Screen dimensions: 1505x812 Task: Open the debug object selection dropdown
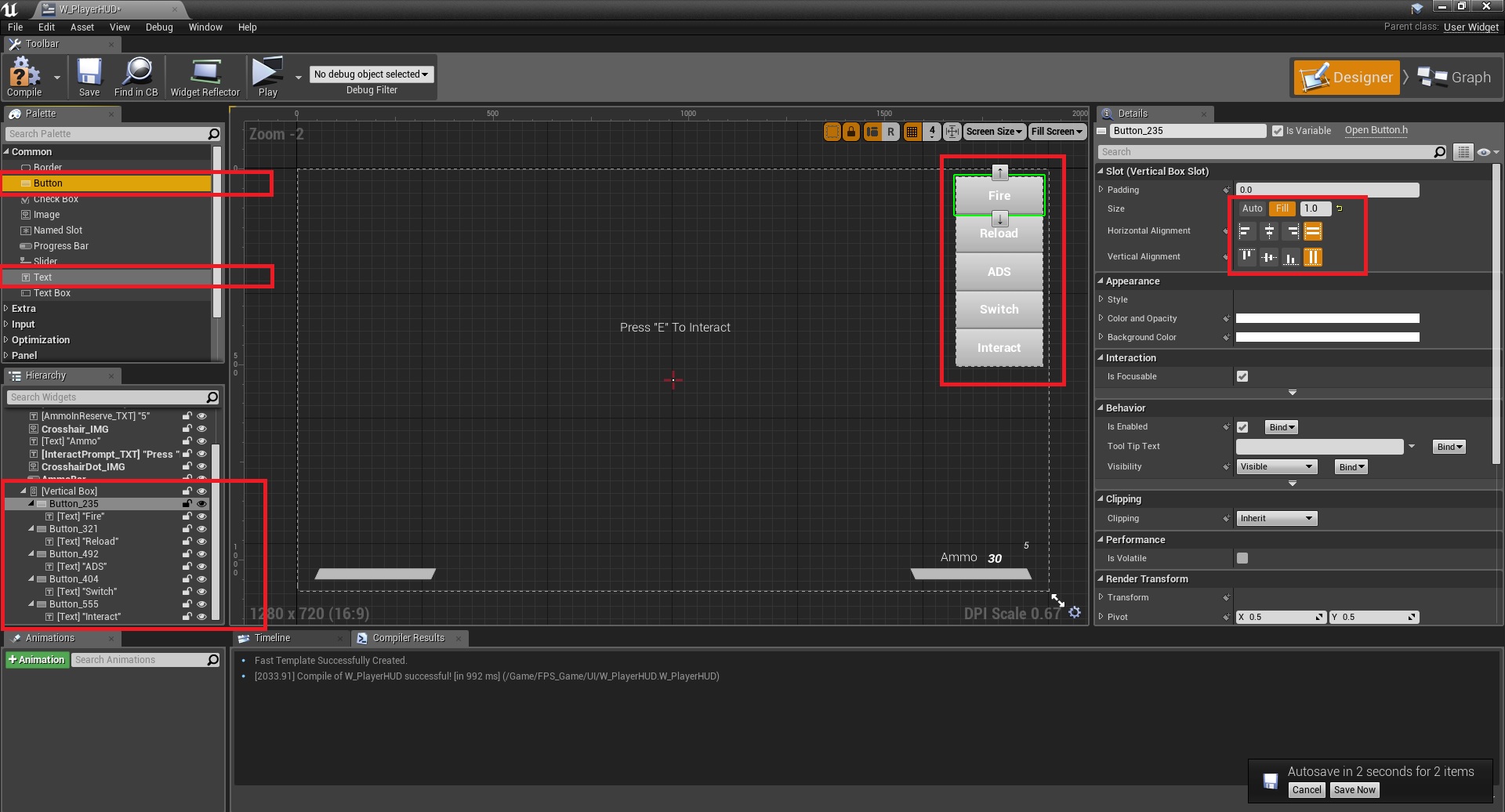pos(372,74)
